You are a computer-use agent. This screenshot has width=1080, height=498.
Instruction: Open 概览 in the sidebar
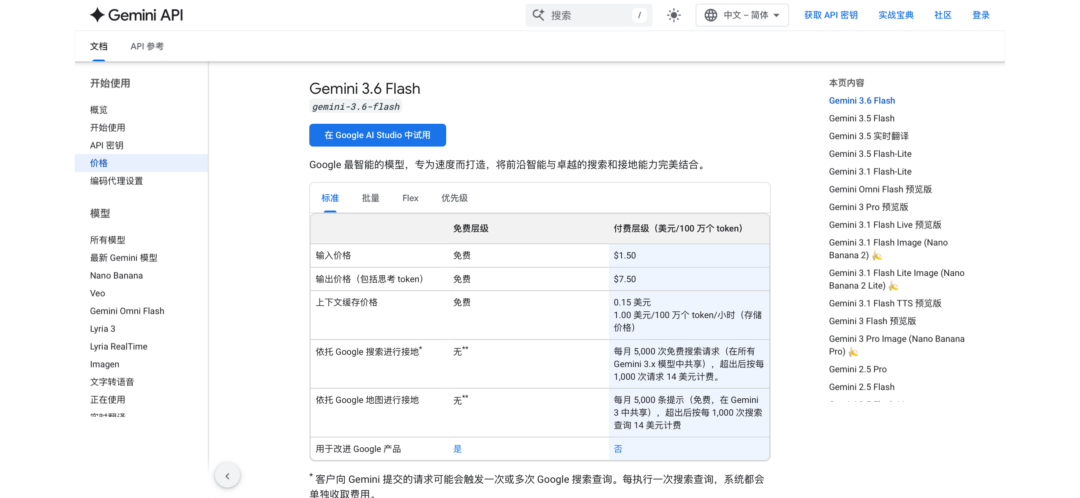point(98,110)
